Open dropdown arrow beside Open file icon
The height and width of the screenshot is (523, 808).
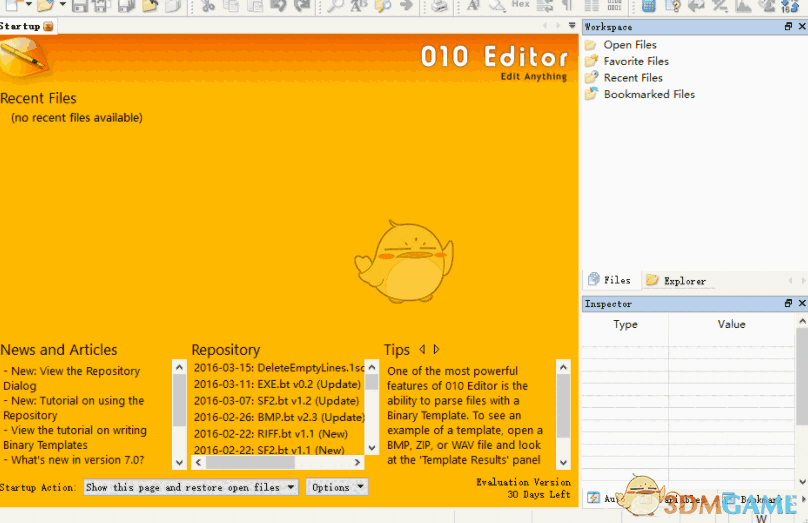(x=62, y=4)
